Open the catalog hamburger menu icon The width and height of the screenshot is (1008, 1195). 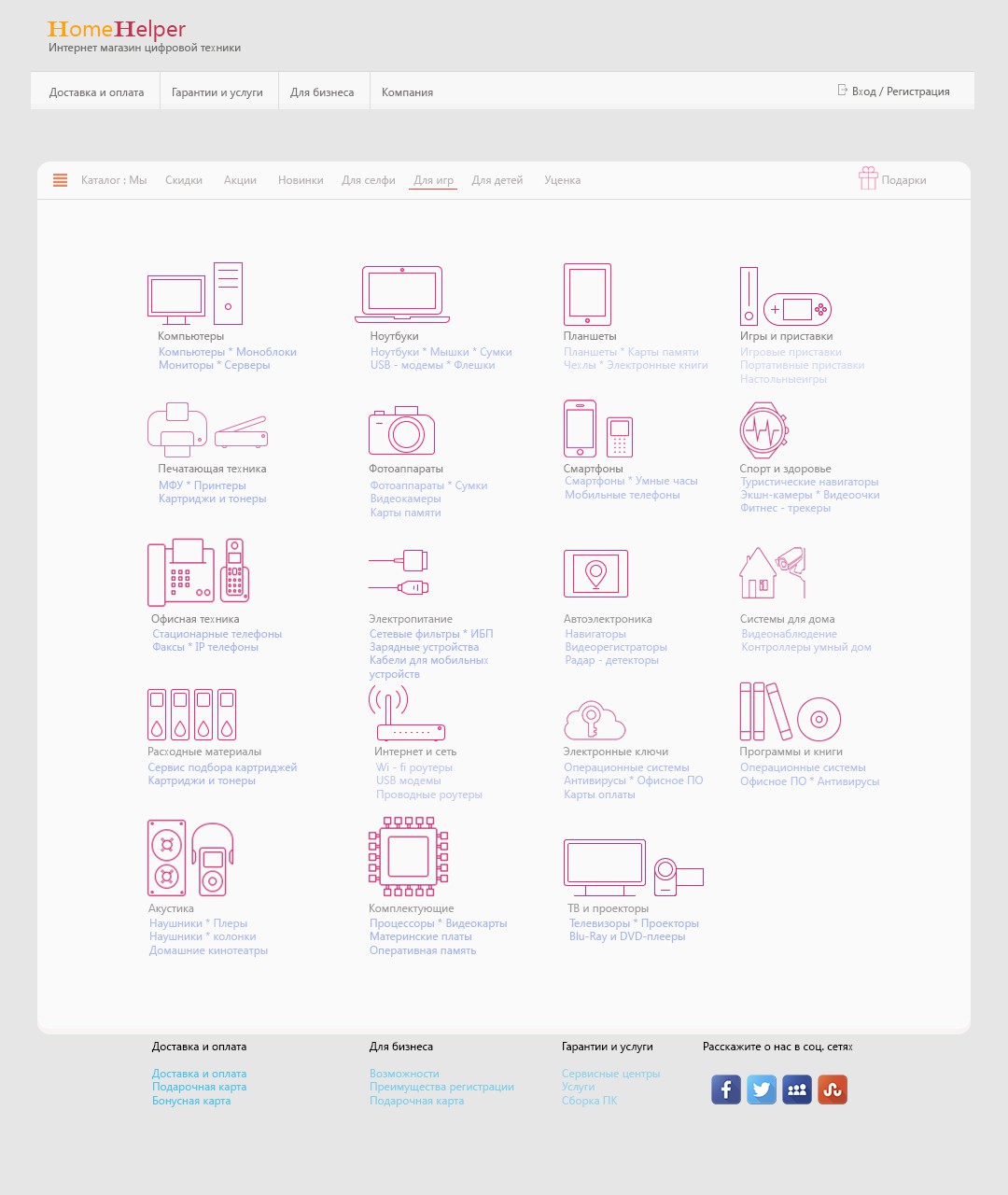coord(60,180)
